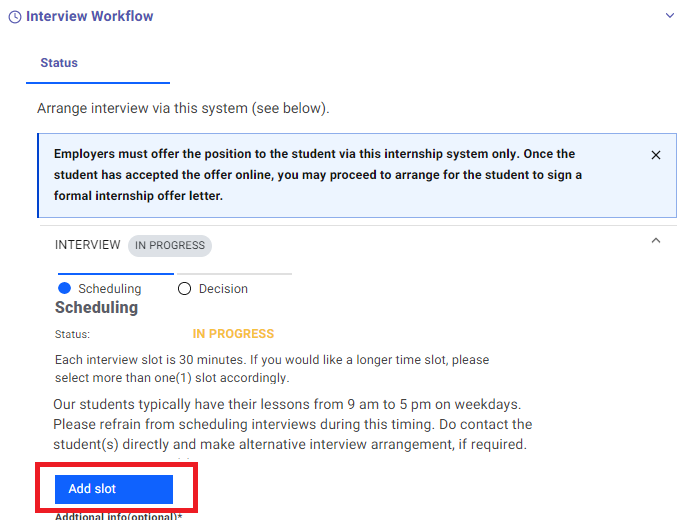Image resolution: width=683 pixels, height=520 pixels.
Task: Click the Add slot button
Action: 114,489
